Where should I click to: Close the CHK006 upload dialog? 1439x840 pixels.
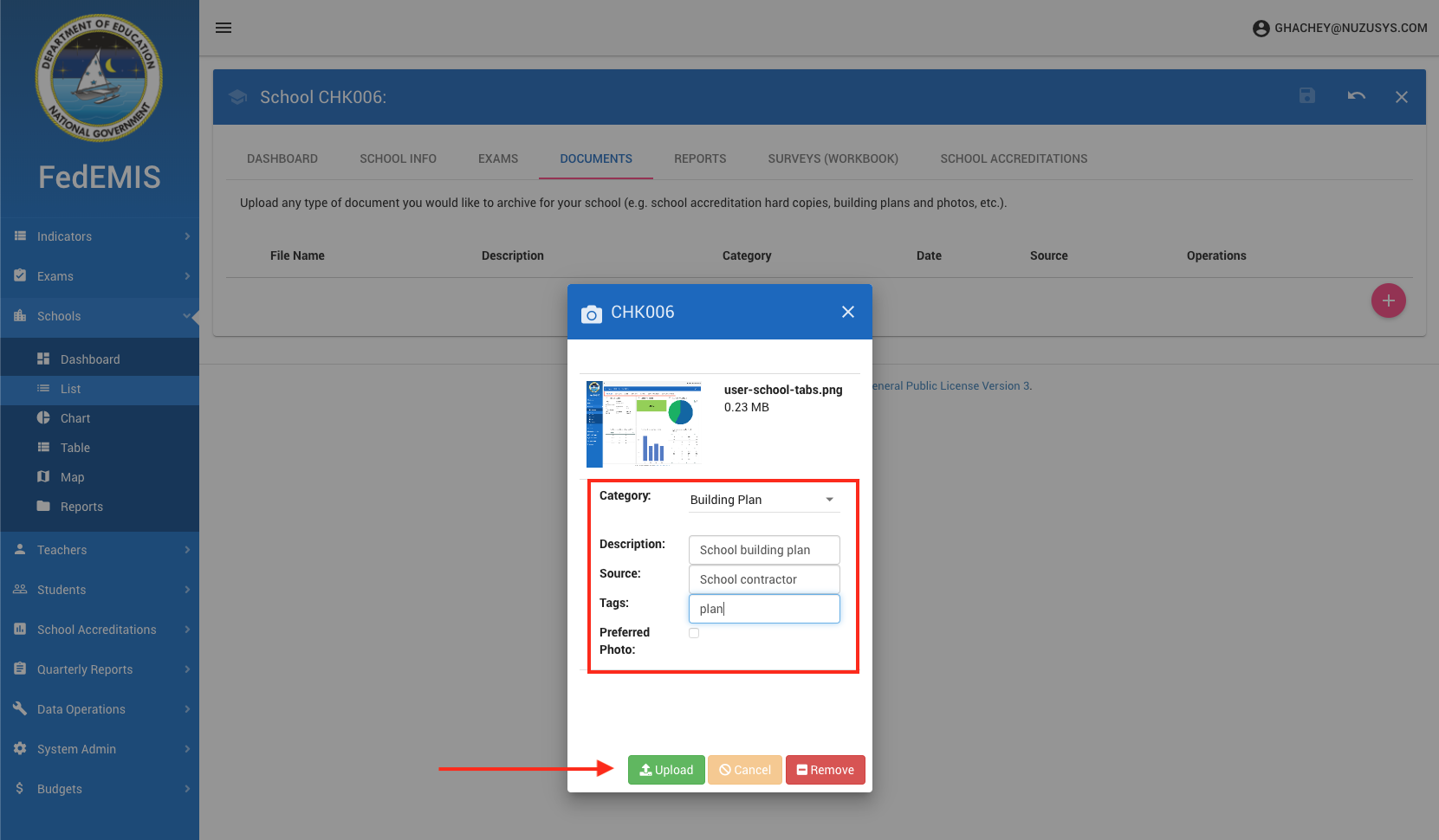[847, 312]
